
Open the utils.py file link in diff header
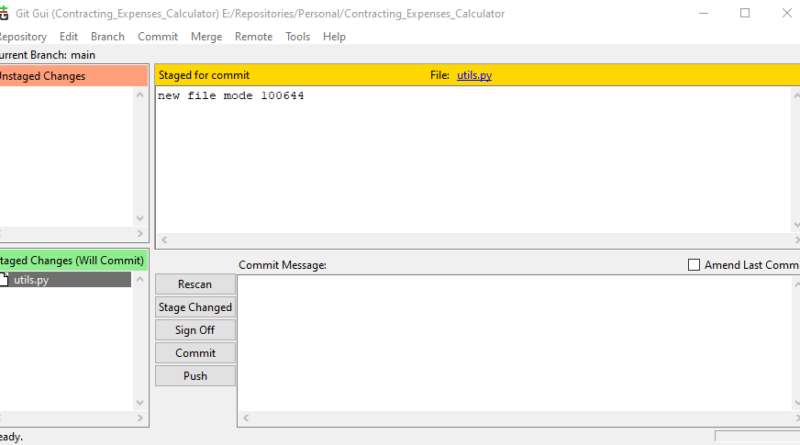click(474, 75)
